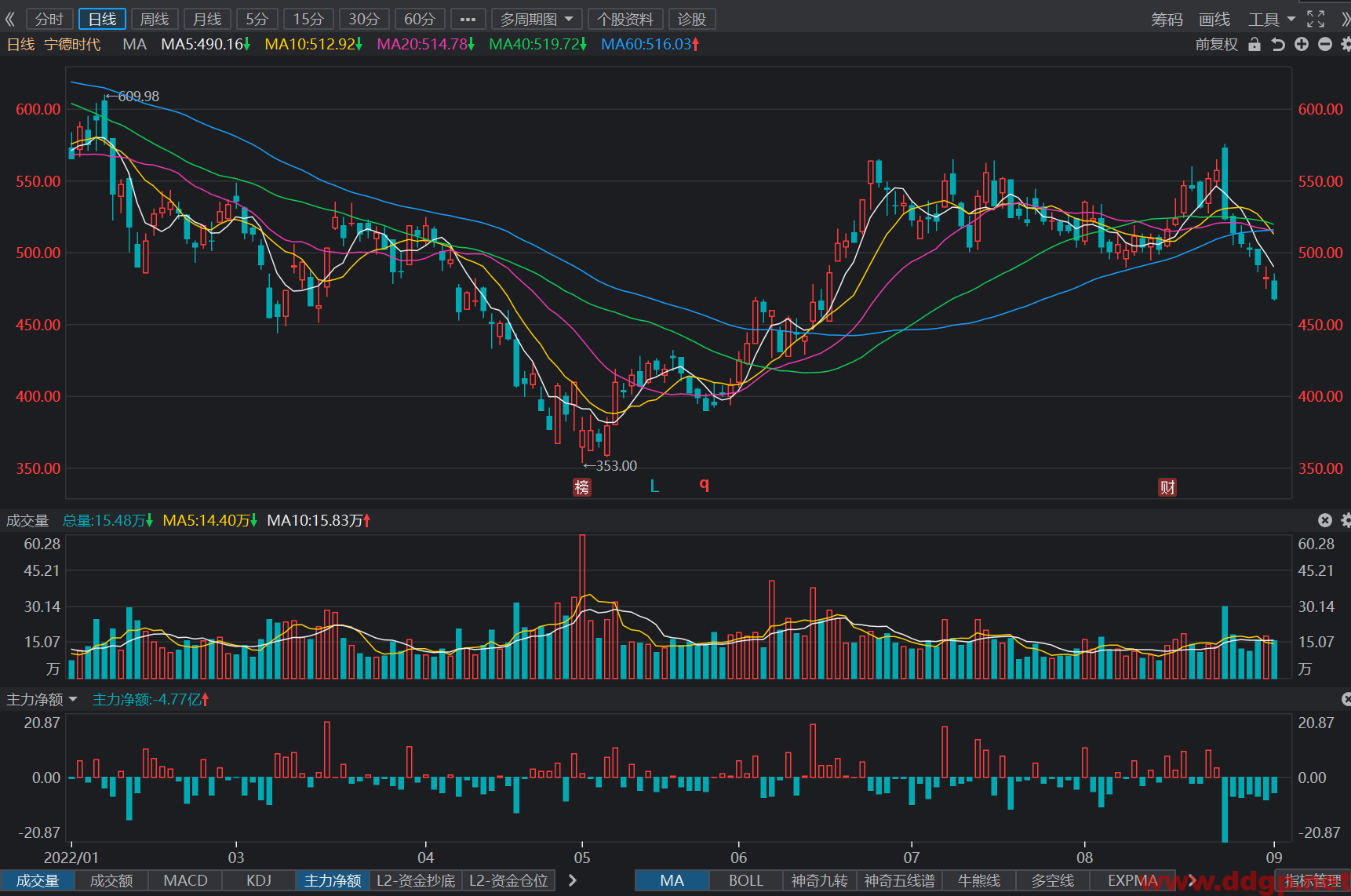Open 个股资料 stock info
Screen dimensions: 1351x896
pos(625,19)
